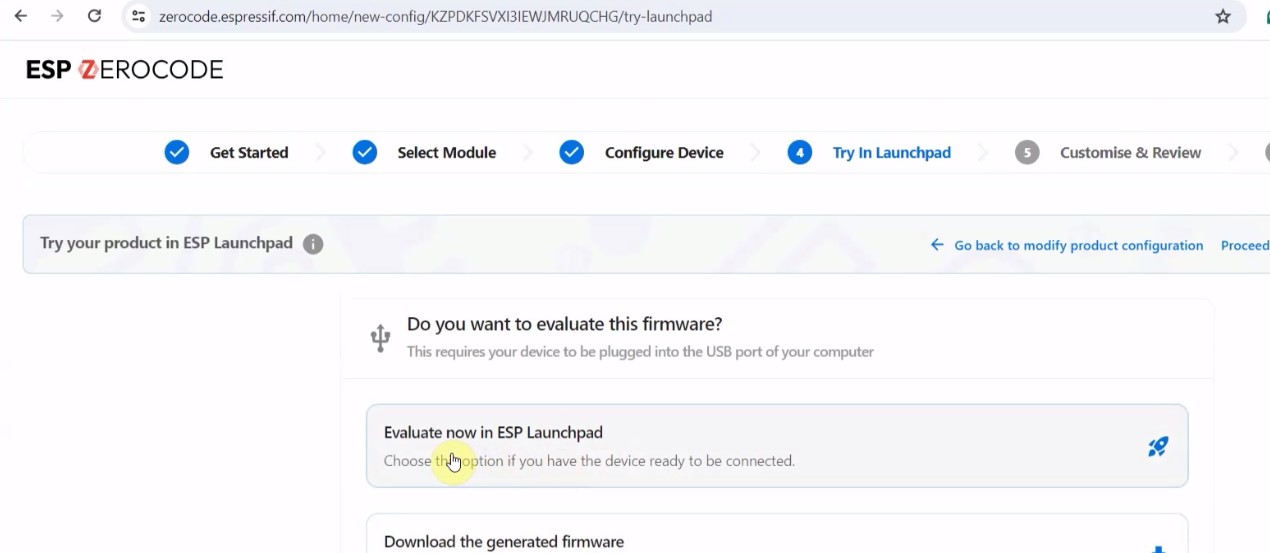Click the ESP ZeroCode logo
1270x553 pixels.
(x=124, y=69)
